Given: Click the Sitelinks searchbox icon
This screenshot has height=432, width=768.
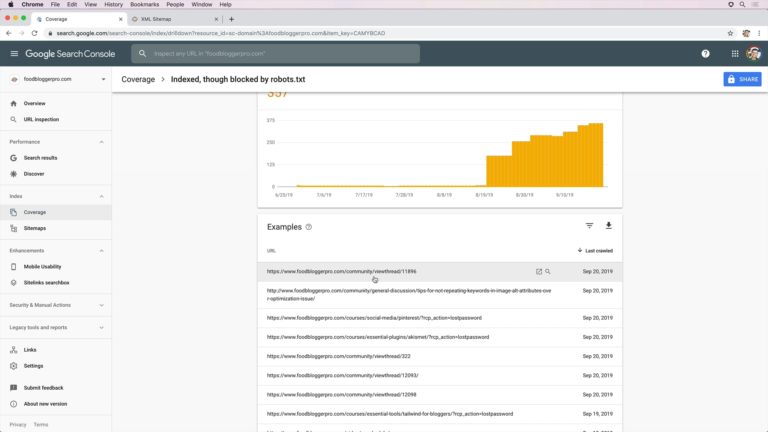Looking at the screenshot, I should [13, 283].
